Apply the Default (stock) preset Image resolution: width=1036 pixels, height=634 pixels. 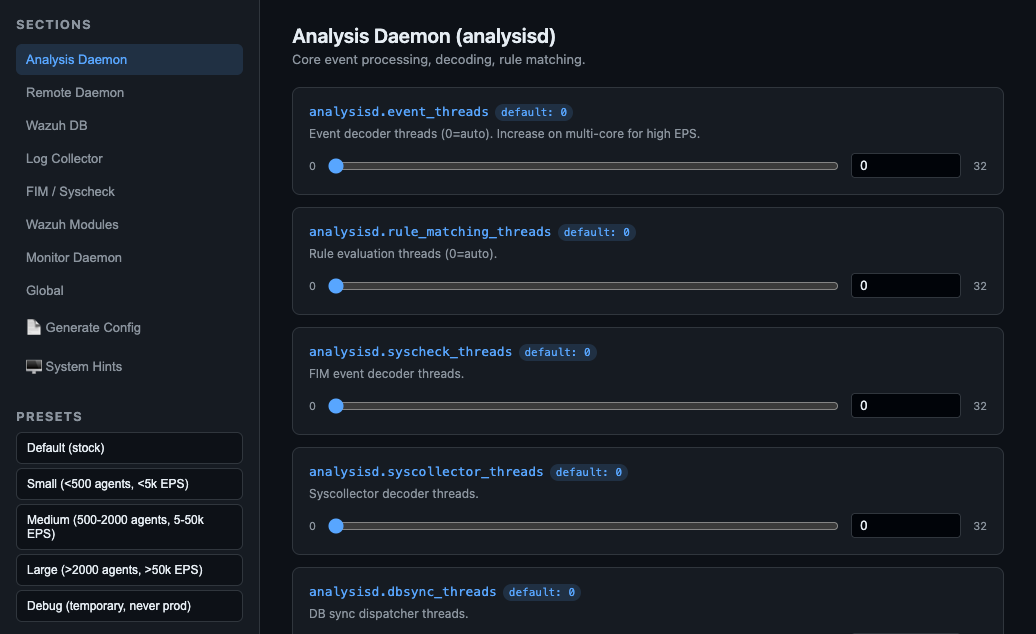point(130,448)
